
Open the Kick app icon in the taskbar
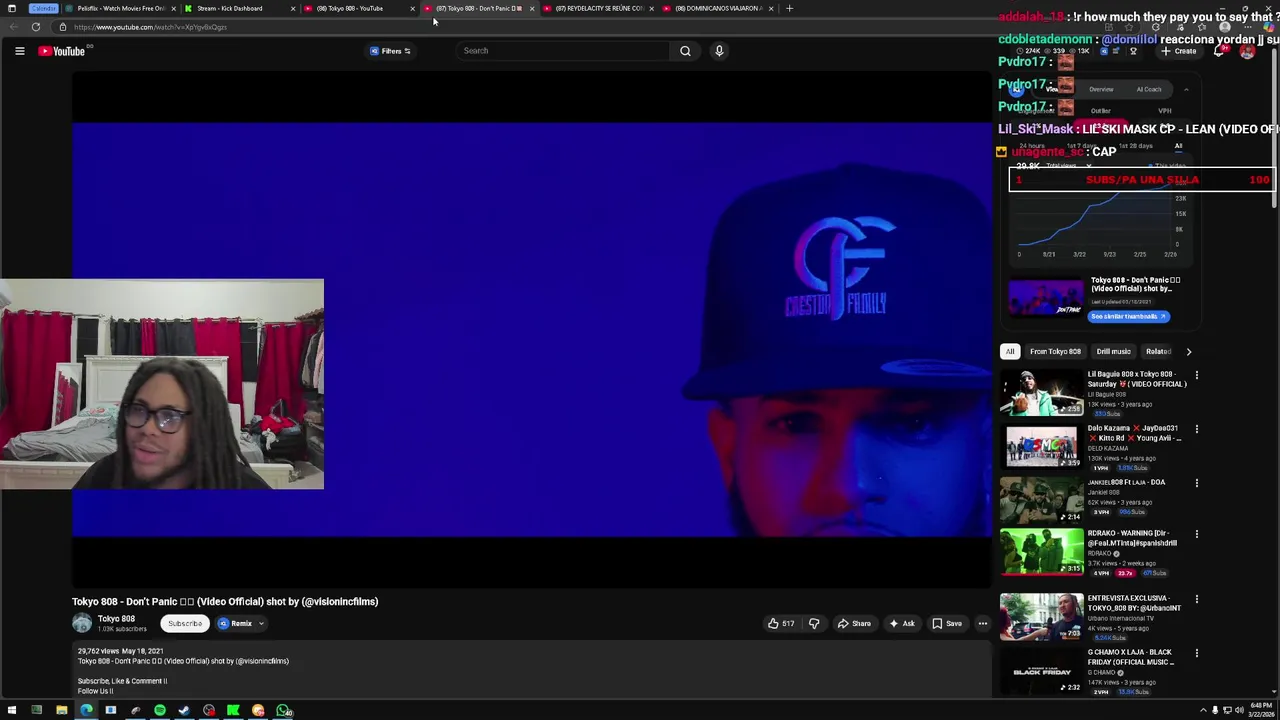233,711
